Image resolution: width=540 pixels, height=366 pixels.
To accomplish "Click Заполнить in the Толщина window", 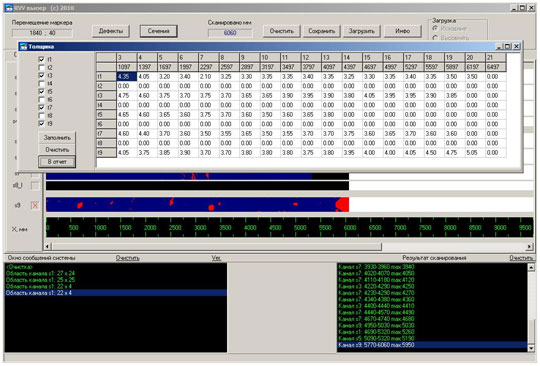I will coord(57,137).
